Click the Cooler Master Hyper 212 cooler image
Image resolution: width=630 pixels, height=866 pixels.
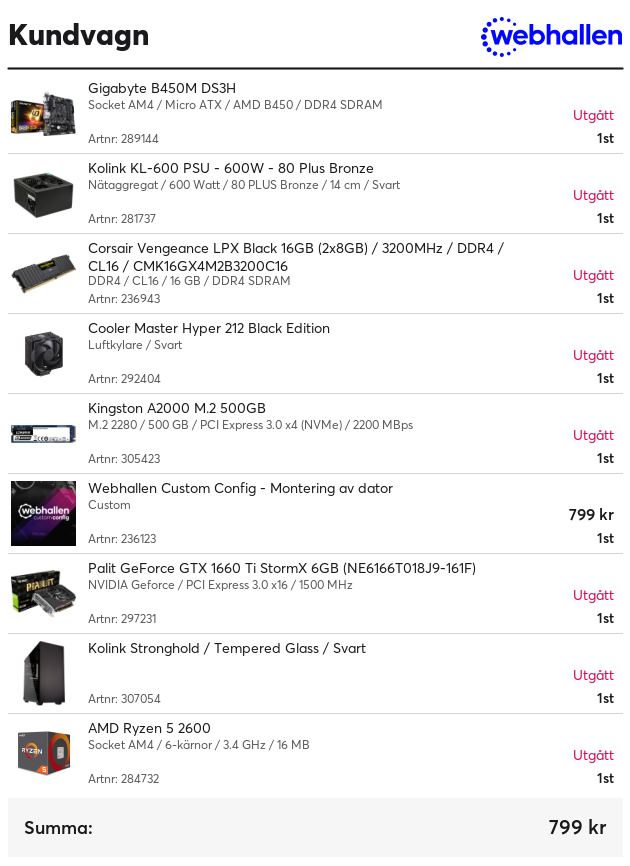tap(43, 353)
